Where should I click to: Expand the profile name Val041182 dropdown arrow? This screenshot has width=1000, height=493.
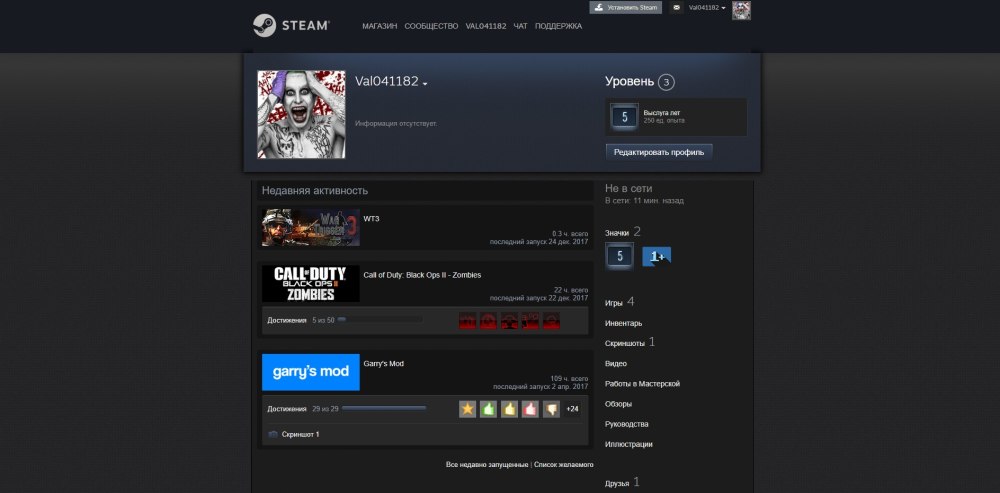[x=425, y=84]
